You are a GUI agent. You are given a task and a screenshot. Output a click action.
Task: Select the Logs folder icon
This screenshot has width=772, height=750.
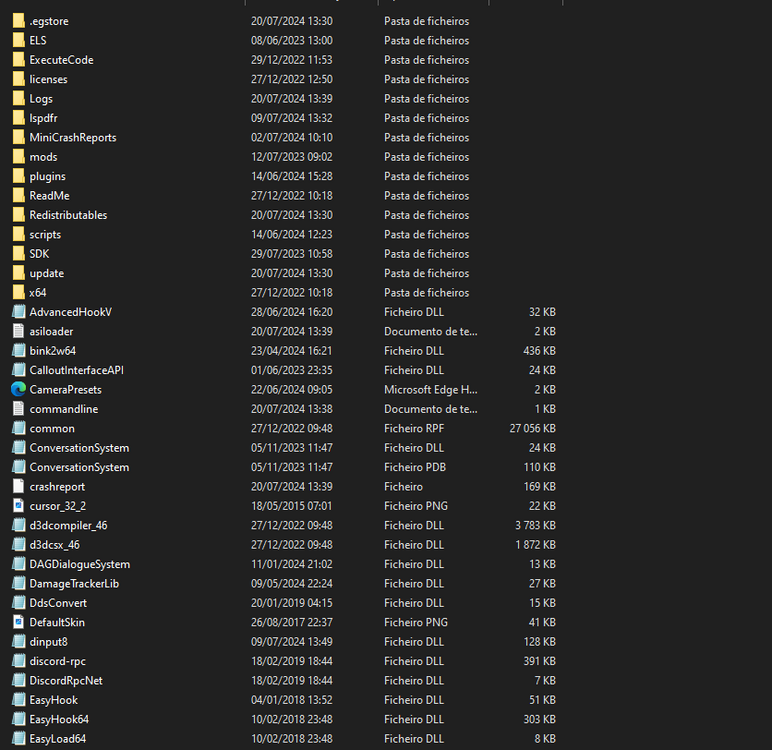point(18,98)
